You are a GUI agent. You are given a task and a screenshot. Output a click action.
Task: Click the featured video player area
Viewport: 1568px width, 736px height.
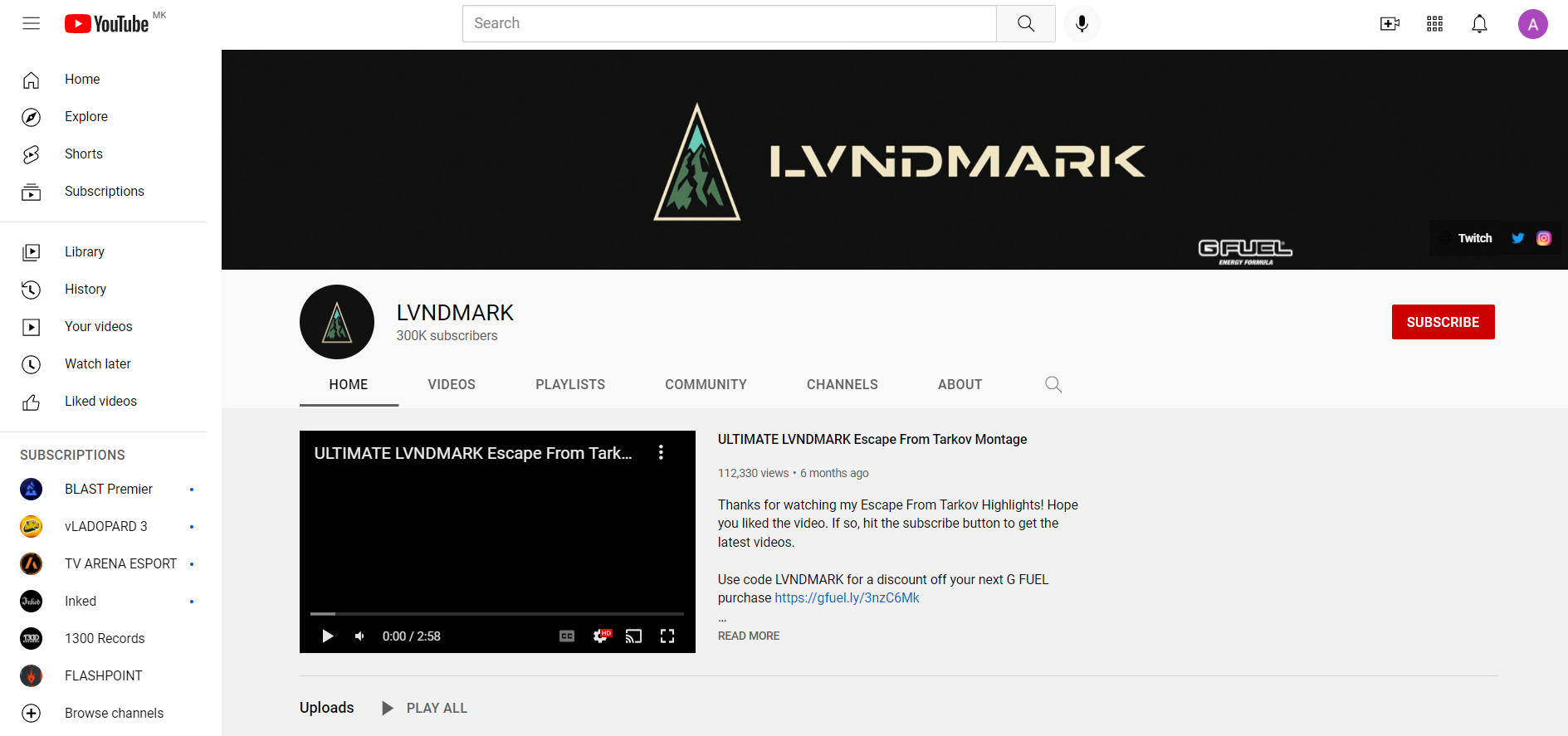pos(497,542)
